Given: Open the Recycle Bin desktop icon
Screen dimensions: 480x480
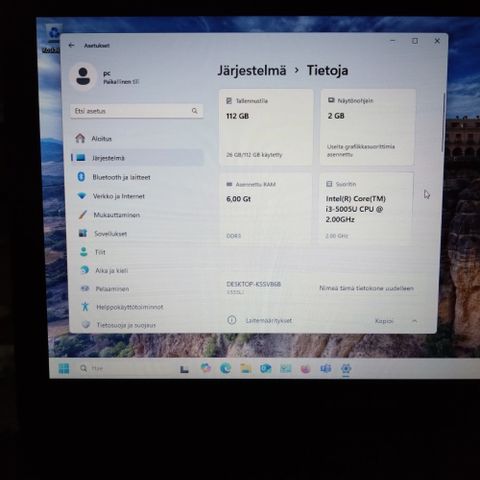Looking at the screenshot, I should (53, 39).
